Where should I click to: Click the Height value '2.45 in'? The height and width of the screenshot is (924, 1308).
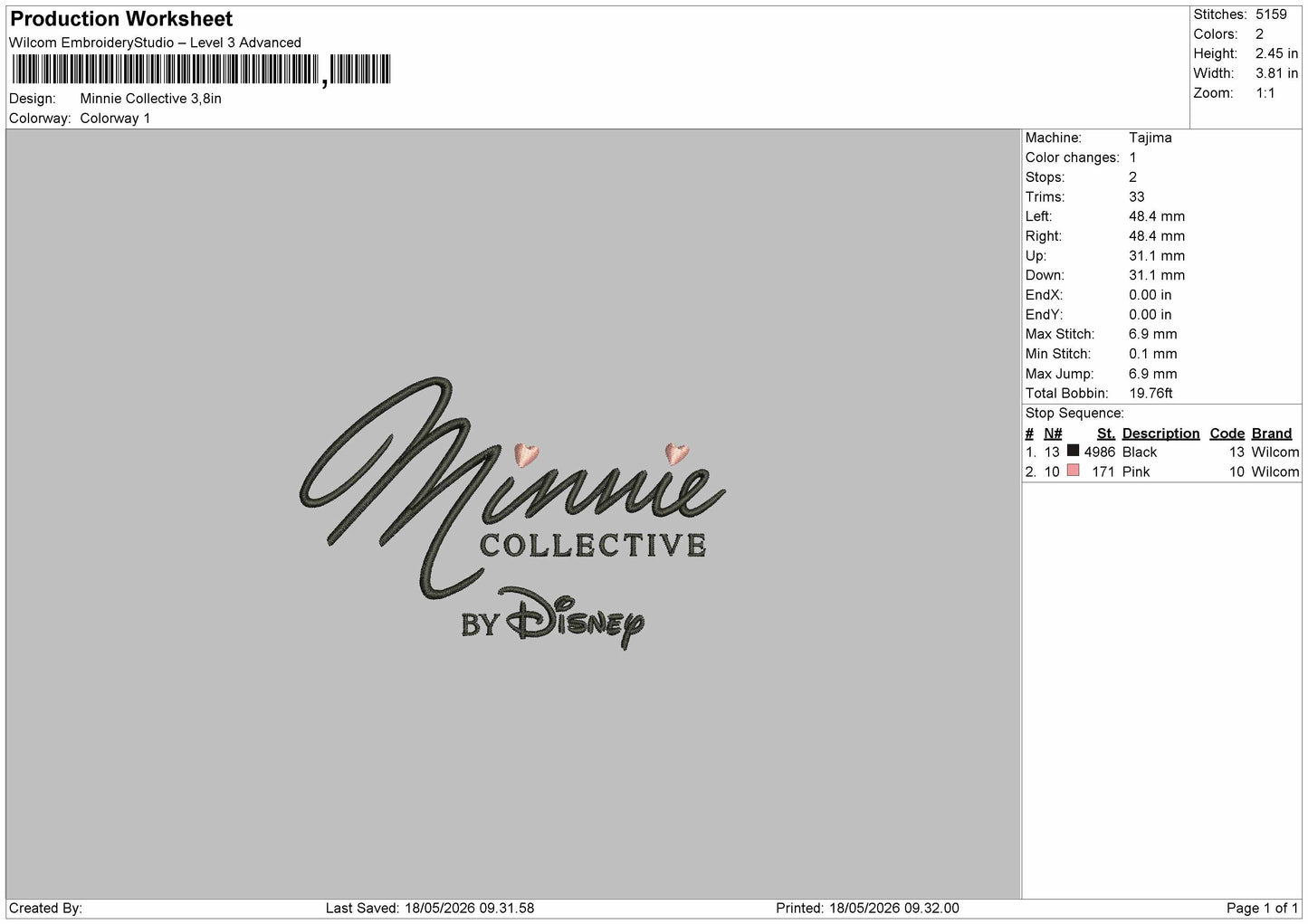(1276, 53)
